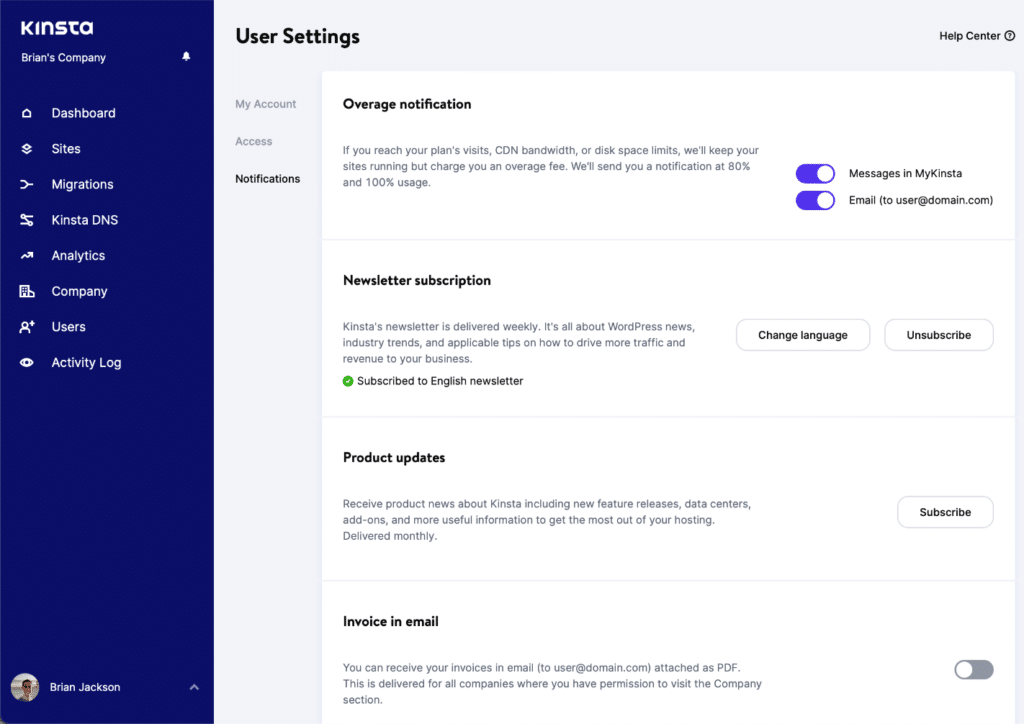Enable the Invoice in email switch
The height and width of the screenshot is (724, 1024).
[974, 669]
